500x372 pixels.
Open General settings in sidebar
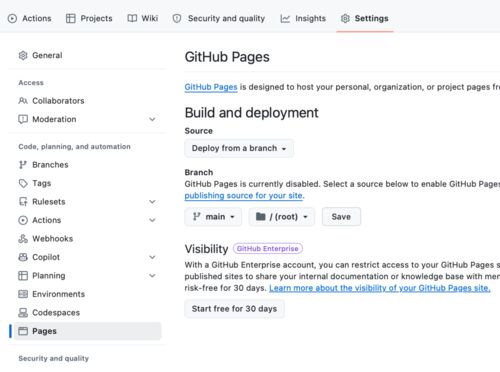tap(87, 55)
